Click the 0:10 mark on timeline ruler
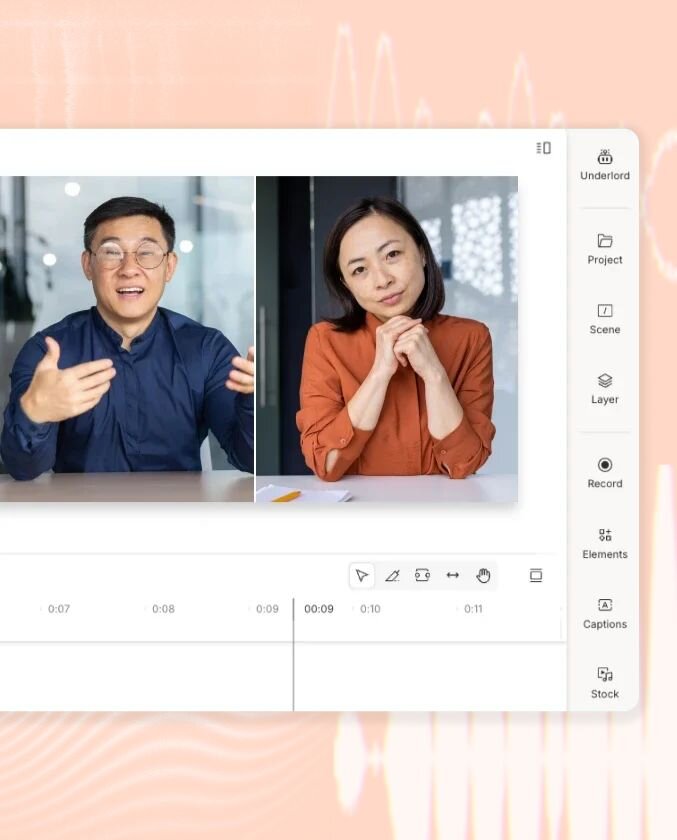677x840 pixels. (x=370, y=609)
